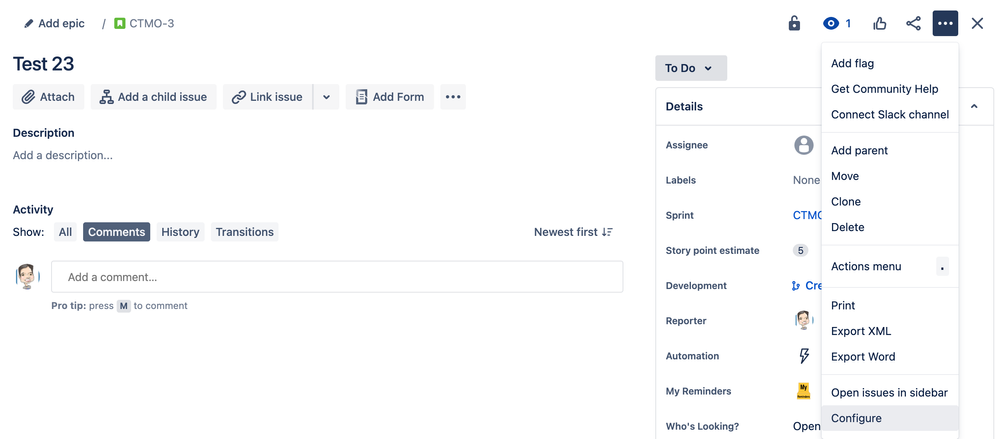Toggle Newest first sort order

(573, 232)
